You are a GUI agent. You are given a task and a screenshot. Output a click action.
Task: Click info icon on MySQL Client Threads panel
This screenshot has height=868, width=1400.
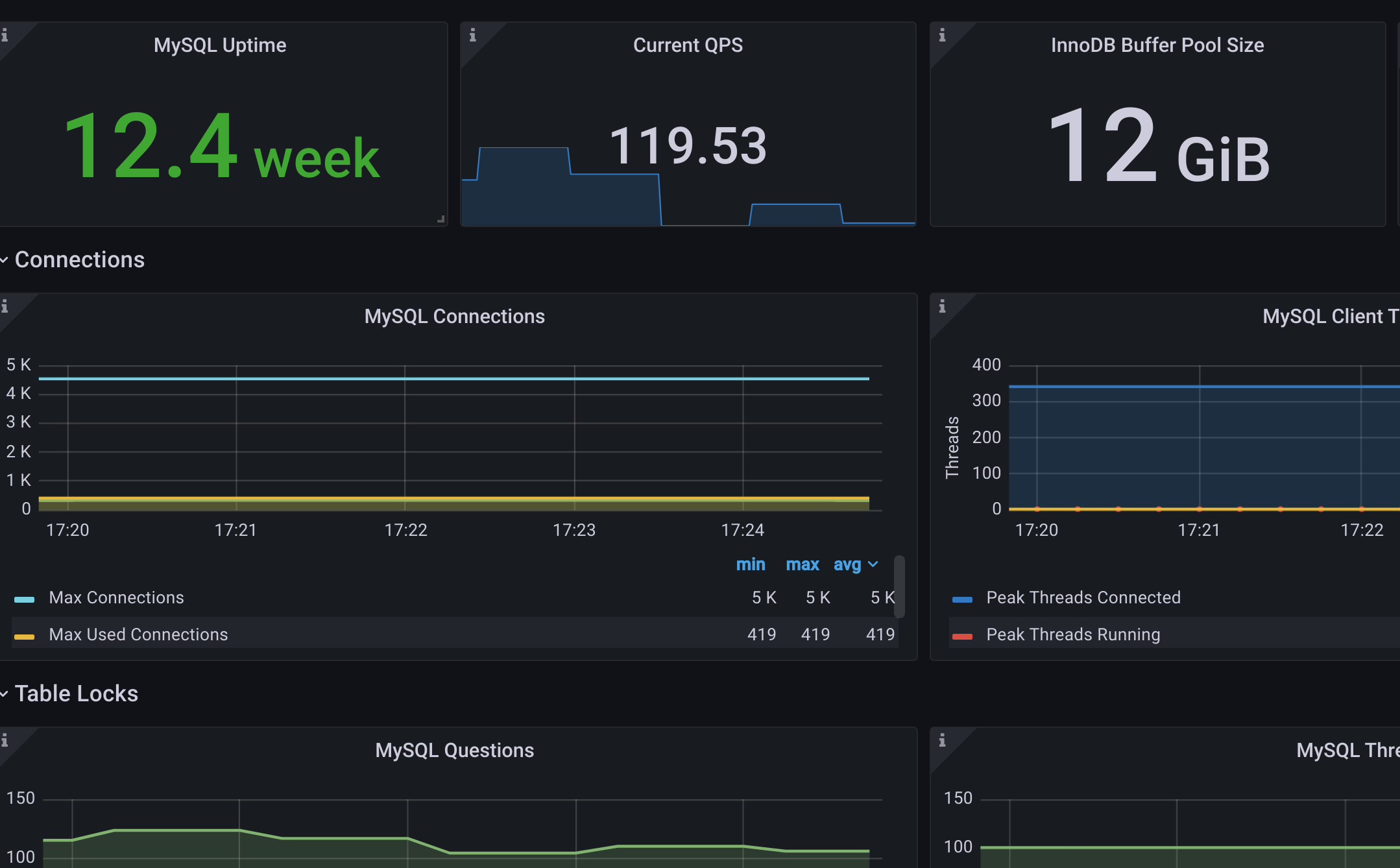click(942, 306)
